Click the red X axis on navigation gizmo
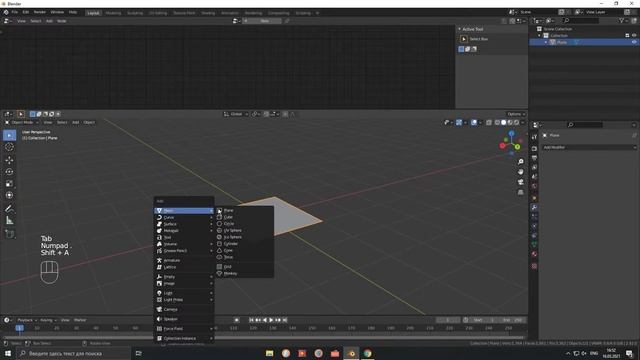 (502, 145)
